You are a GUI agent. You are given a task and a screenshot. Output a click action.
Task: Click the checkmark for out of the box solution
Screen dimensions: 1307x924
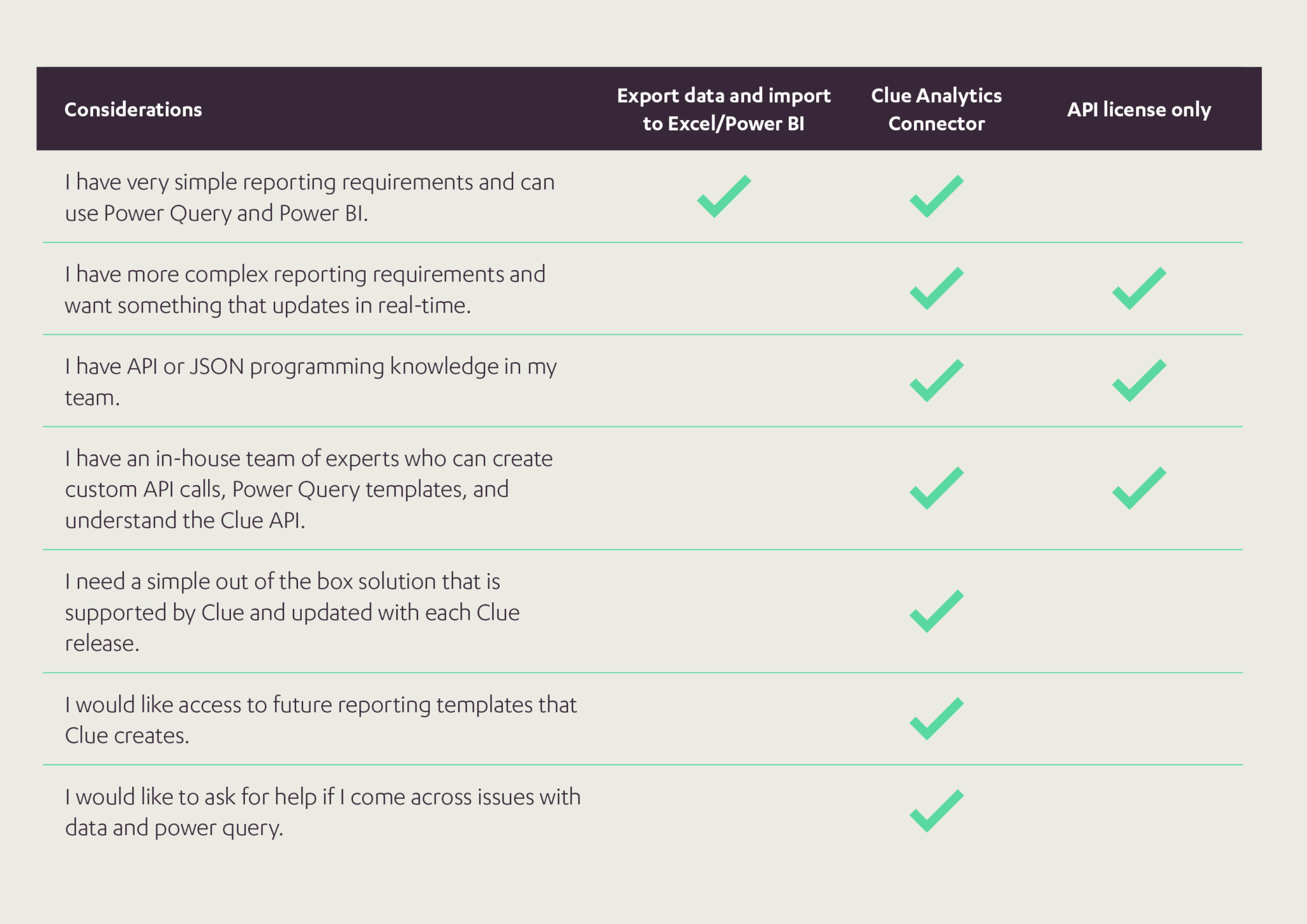coord(936,611)
